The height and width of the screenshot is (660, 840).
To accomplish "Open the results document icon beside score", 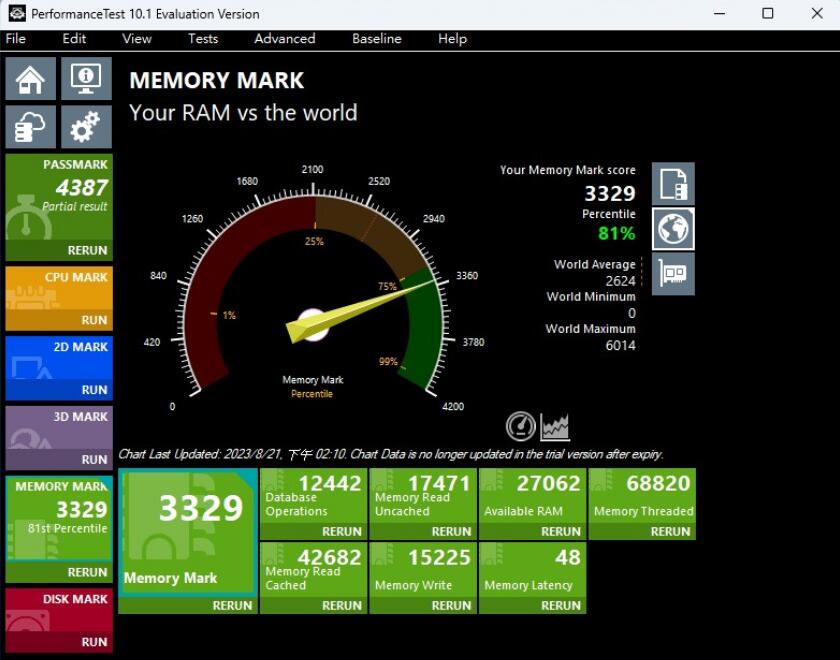I will (x=673, y=184).
